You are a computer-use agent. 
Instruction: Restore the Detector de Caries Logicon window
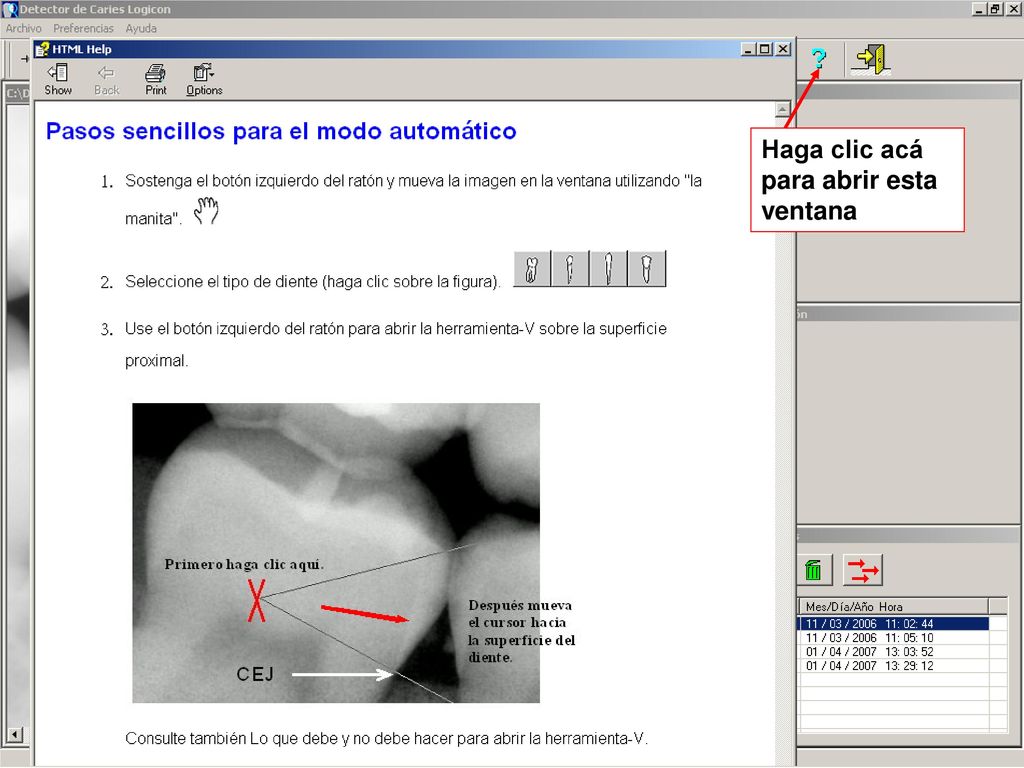pyautogui.click(x=995, y=9)
